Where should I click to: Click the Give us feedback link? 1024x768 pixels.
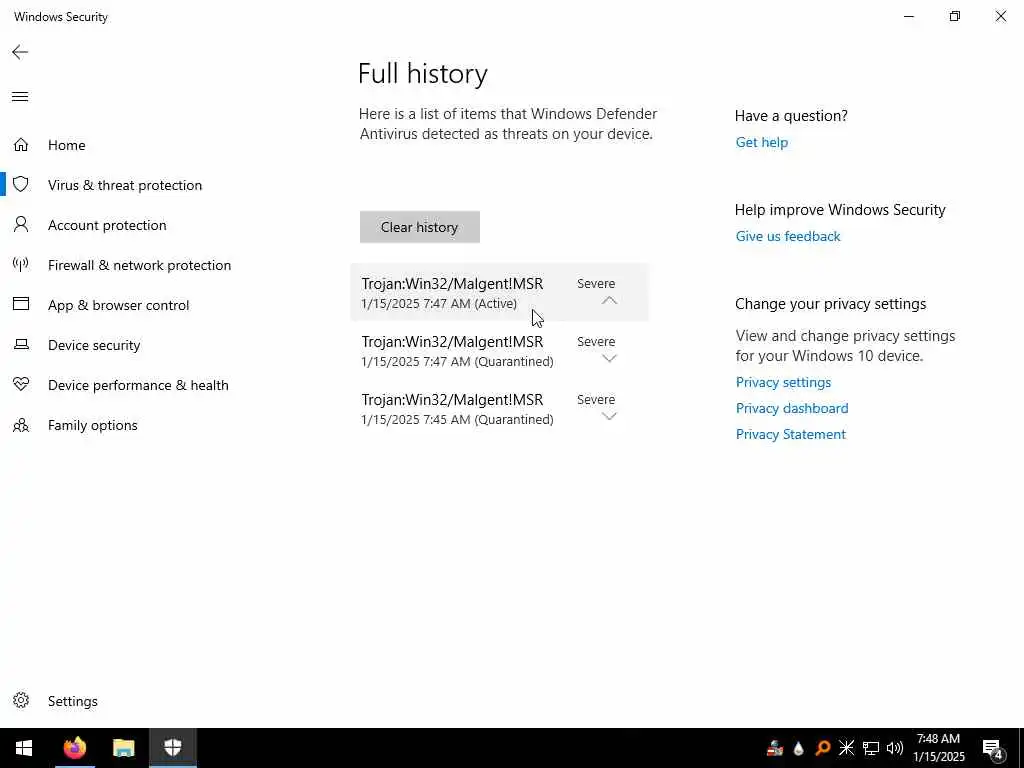coord(788,236)
